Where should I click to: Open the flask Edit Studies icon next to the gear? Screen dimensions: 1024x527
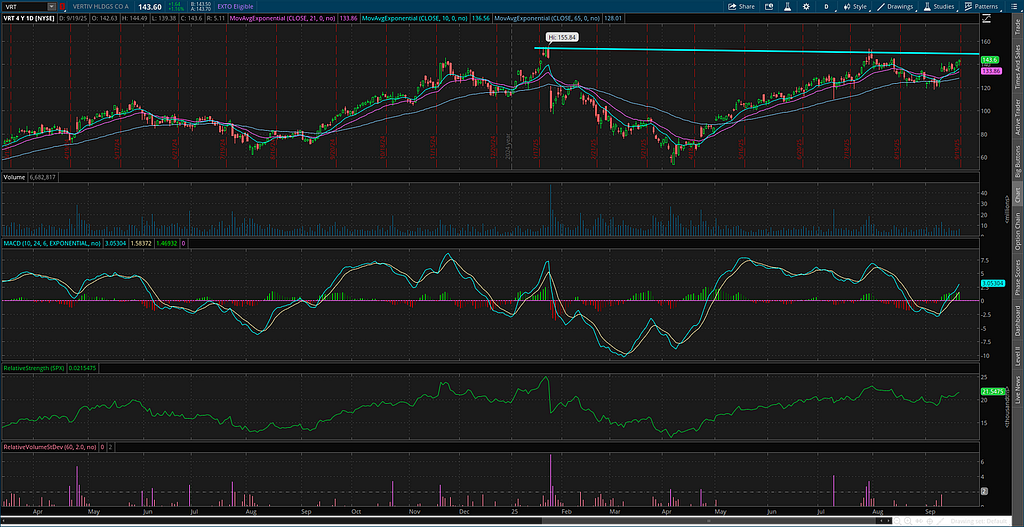pyautogui.click(x=788, y=7)
